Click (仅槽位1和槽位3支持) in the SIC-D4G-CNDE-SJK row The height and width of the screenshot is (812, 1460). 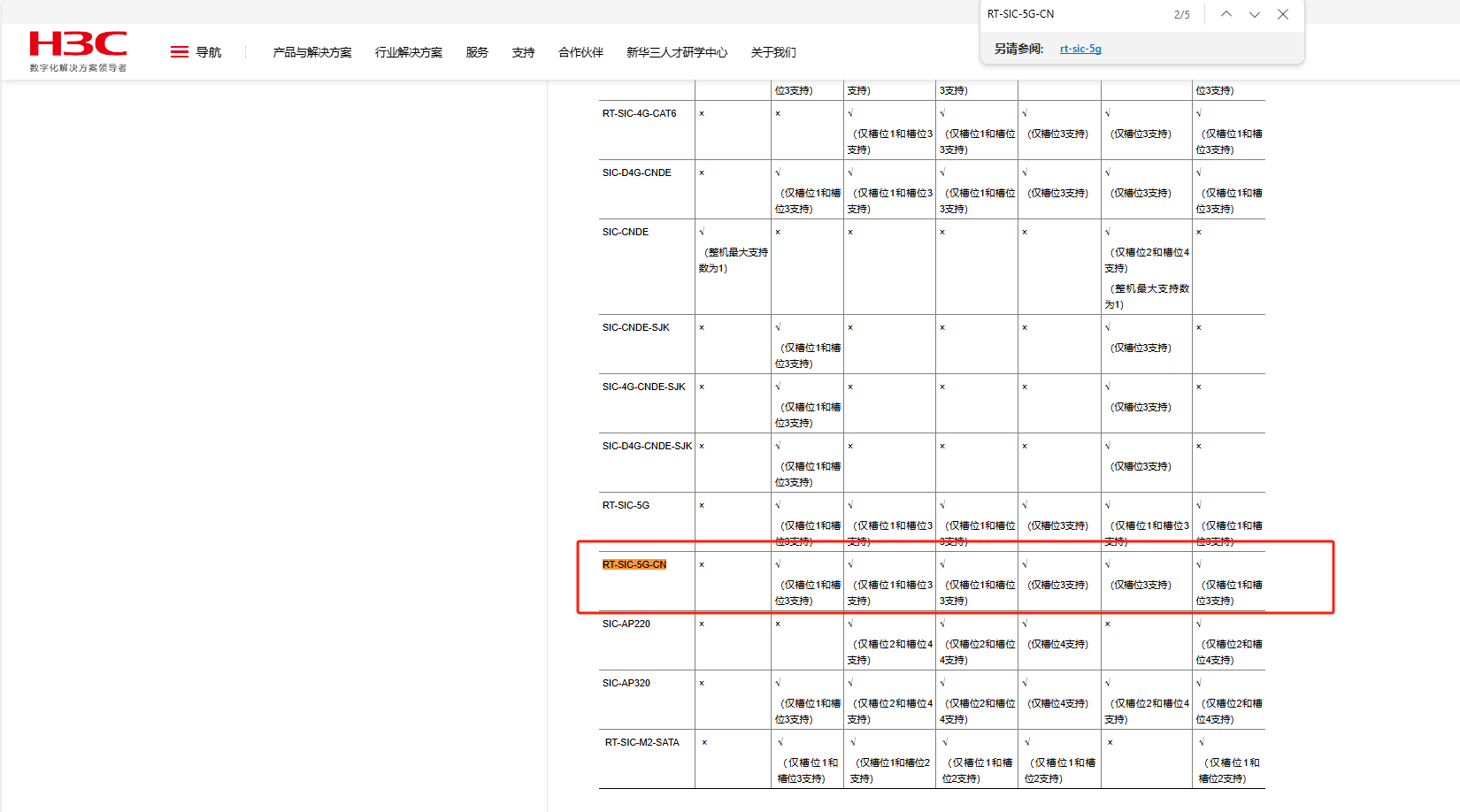click(x=808, y=474)
